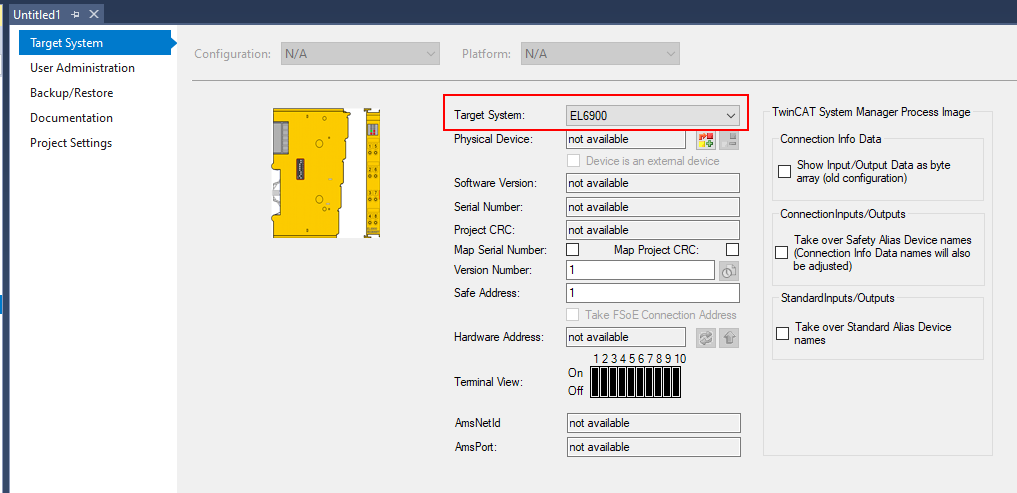
Task: Click the Hardware Address field
Action: click(626, 337)
